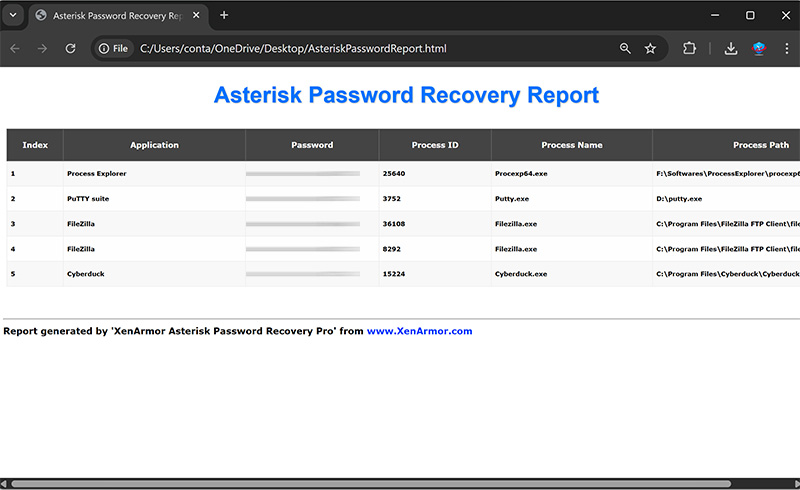Click blurred password for Cyberduck row
Screen dimensions: 800x490
pos(303,274)
